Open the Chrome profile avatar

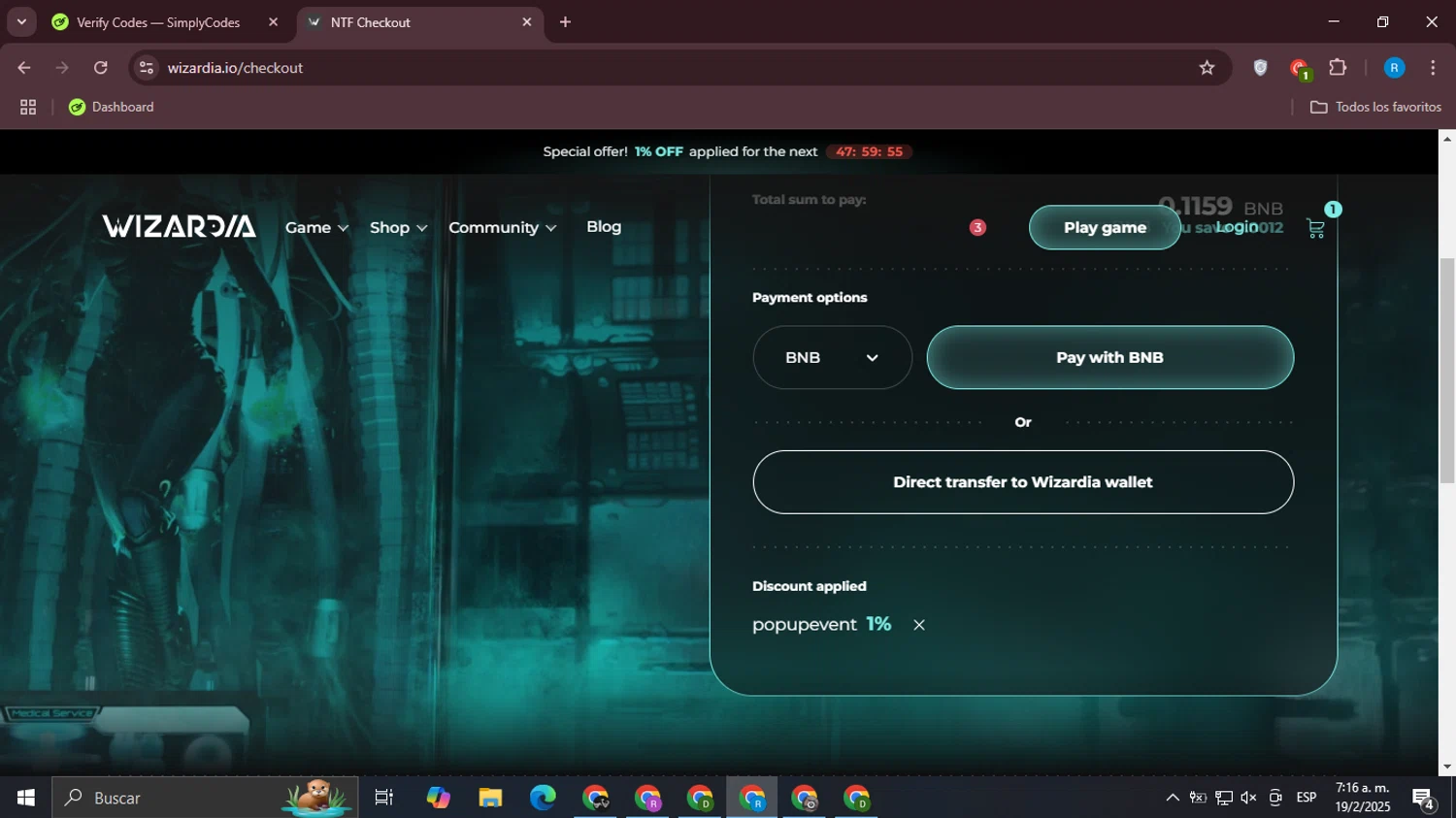1394,68
